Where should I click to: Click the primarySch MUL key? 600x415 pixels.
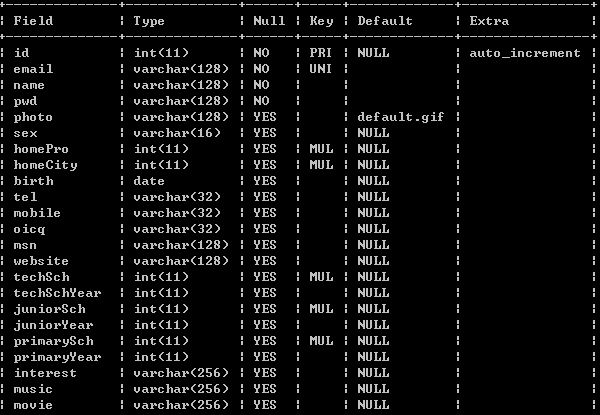pyautogui.click(x=321, y=341)
